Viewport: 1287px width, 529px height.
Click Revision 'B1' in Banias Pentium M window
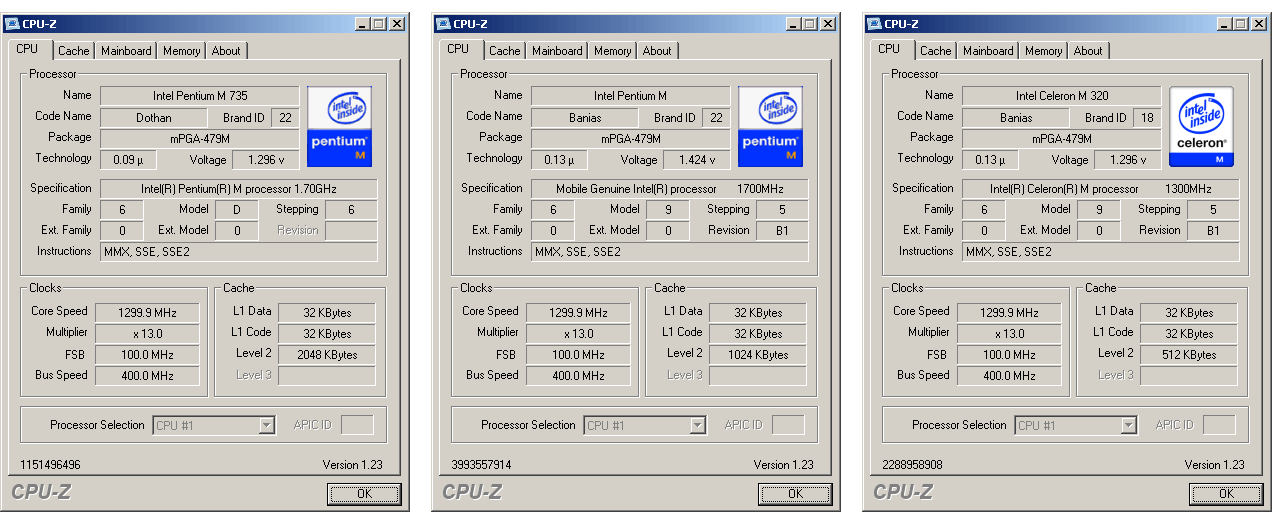[x=783, y=231]
